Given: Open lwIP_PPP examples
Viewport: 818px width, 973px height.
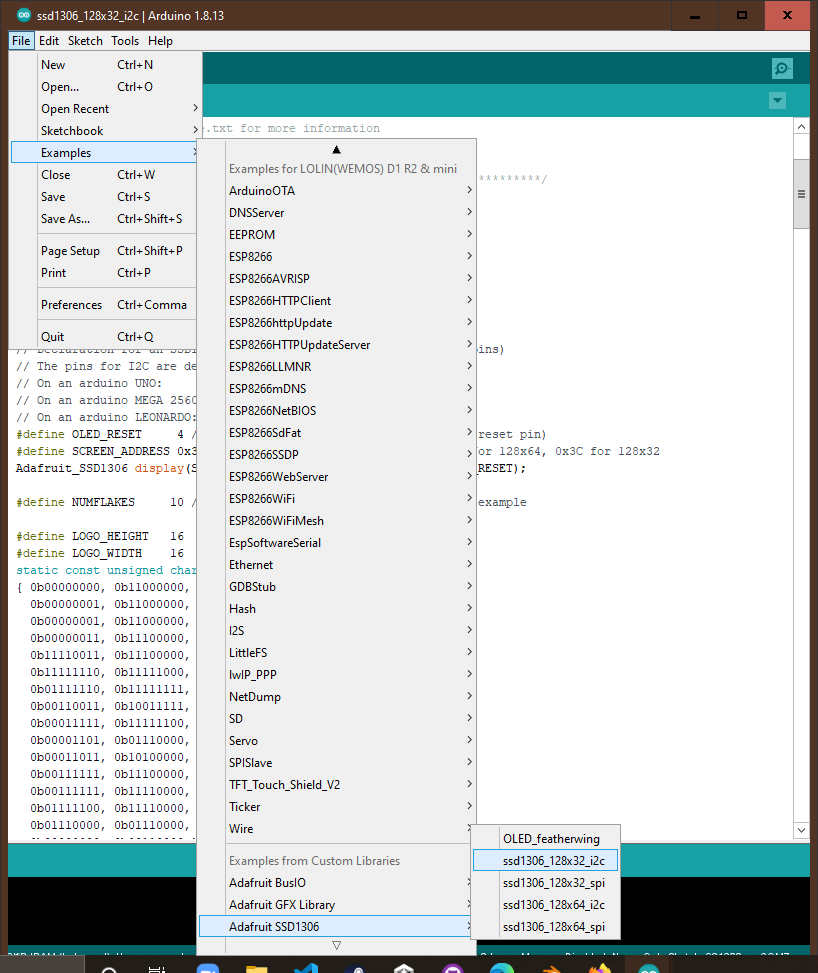Looking at the screenshot, I should (337, 675).
